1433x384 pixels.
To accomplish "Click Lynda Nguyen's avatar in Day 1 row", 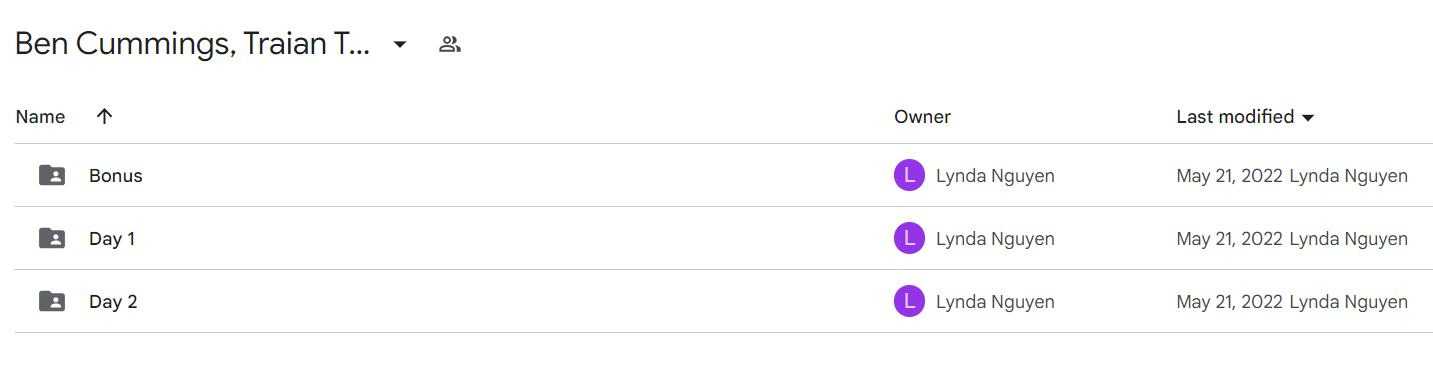I will click(909, 239).
